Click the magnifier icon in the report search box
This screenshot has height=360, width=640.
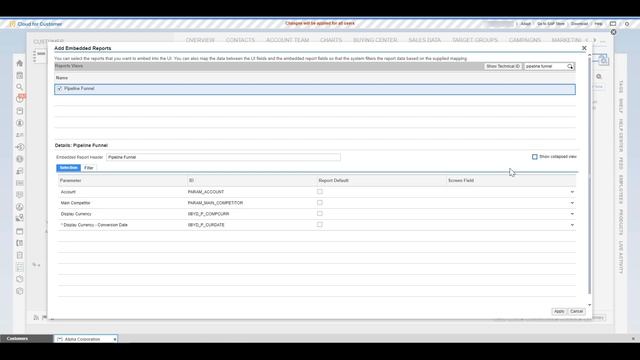(x=570, y=66)
